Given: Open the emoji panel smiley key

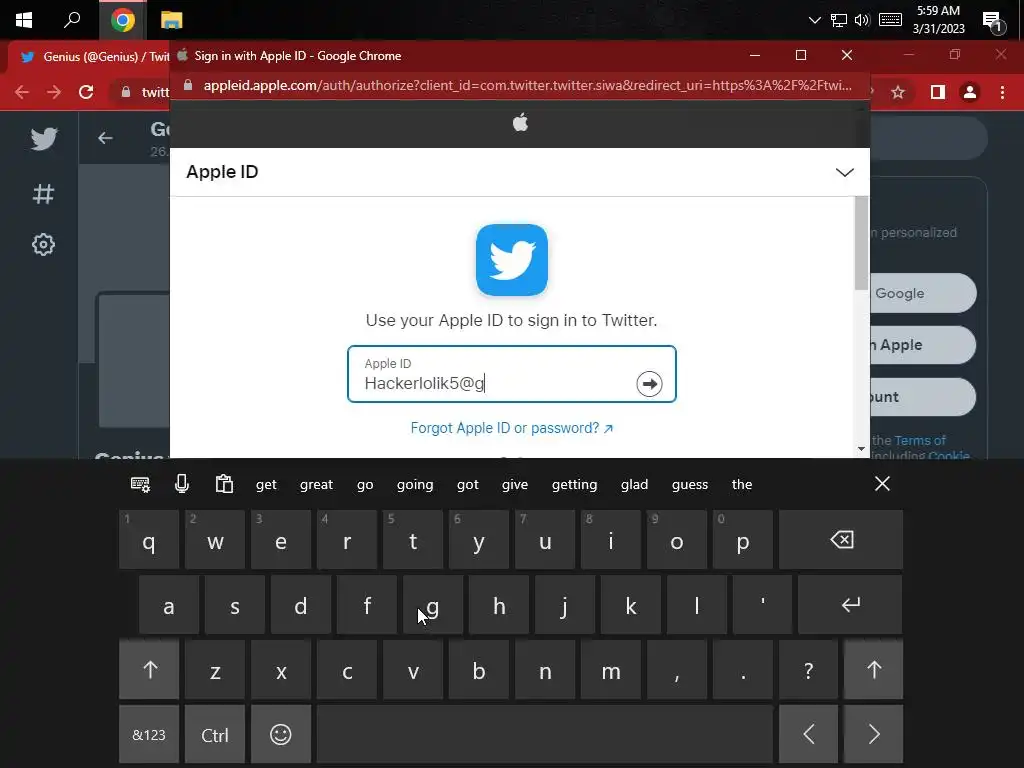Looking at the screenshot, I should pos(281,735).
